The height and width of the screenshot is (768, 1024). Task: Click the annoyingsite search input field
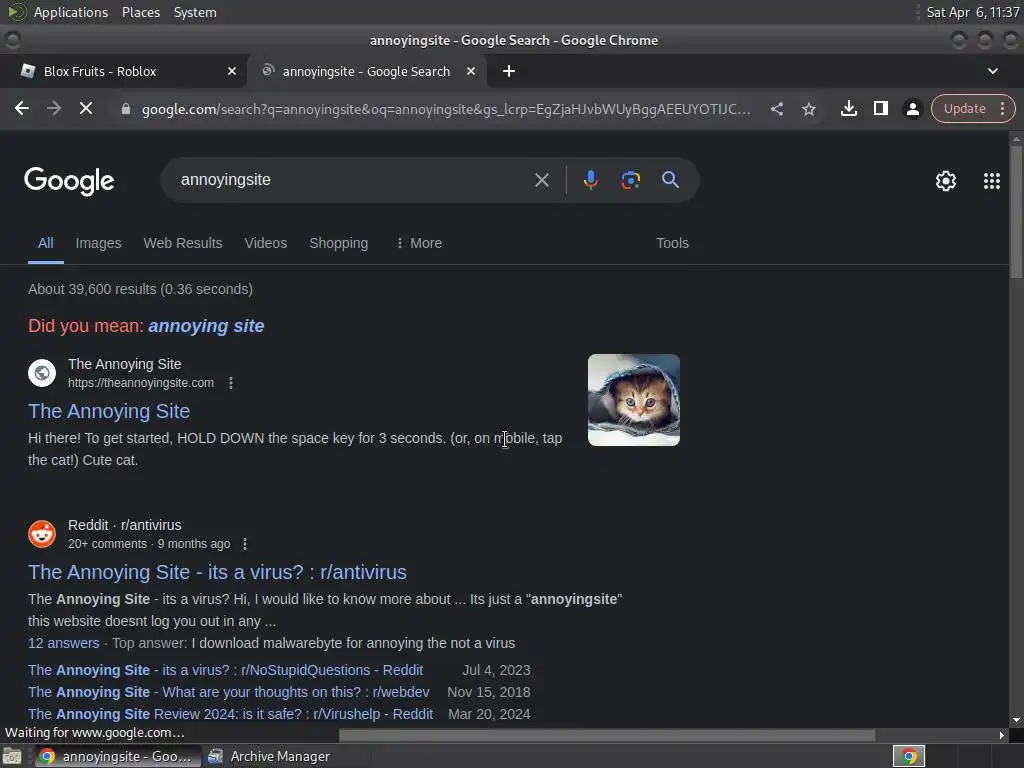pos(353,180)
